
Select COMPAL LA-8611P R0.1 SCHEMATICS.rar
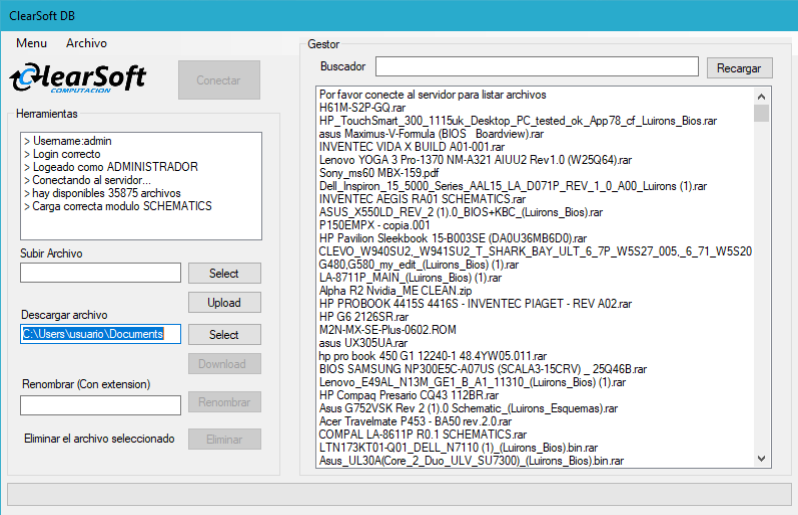423,435
